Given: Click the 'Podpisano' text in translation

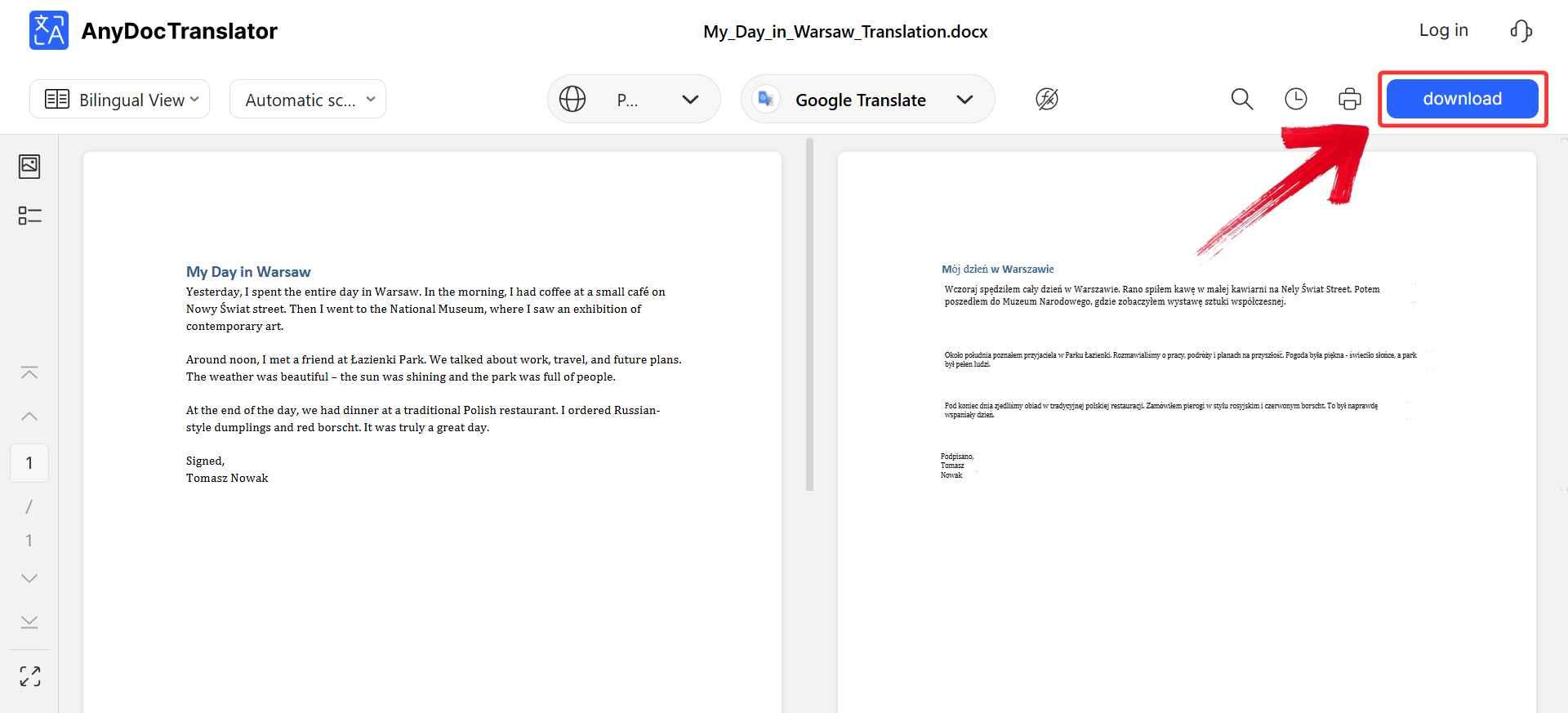Looking at the screenshot, I should click(x=957, y=457).
